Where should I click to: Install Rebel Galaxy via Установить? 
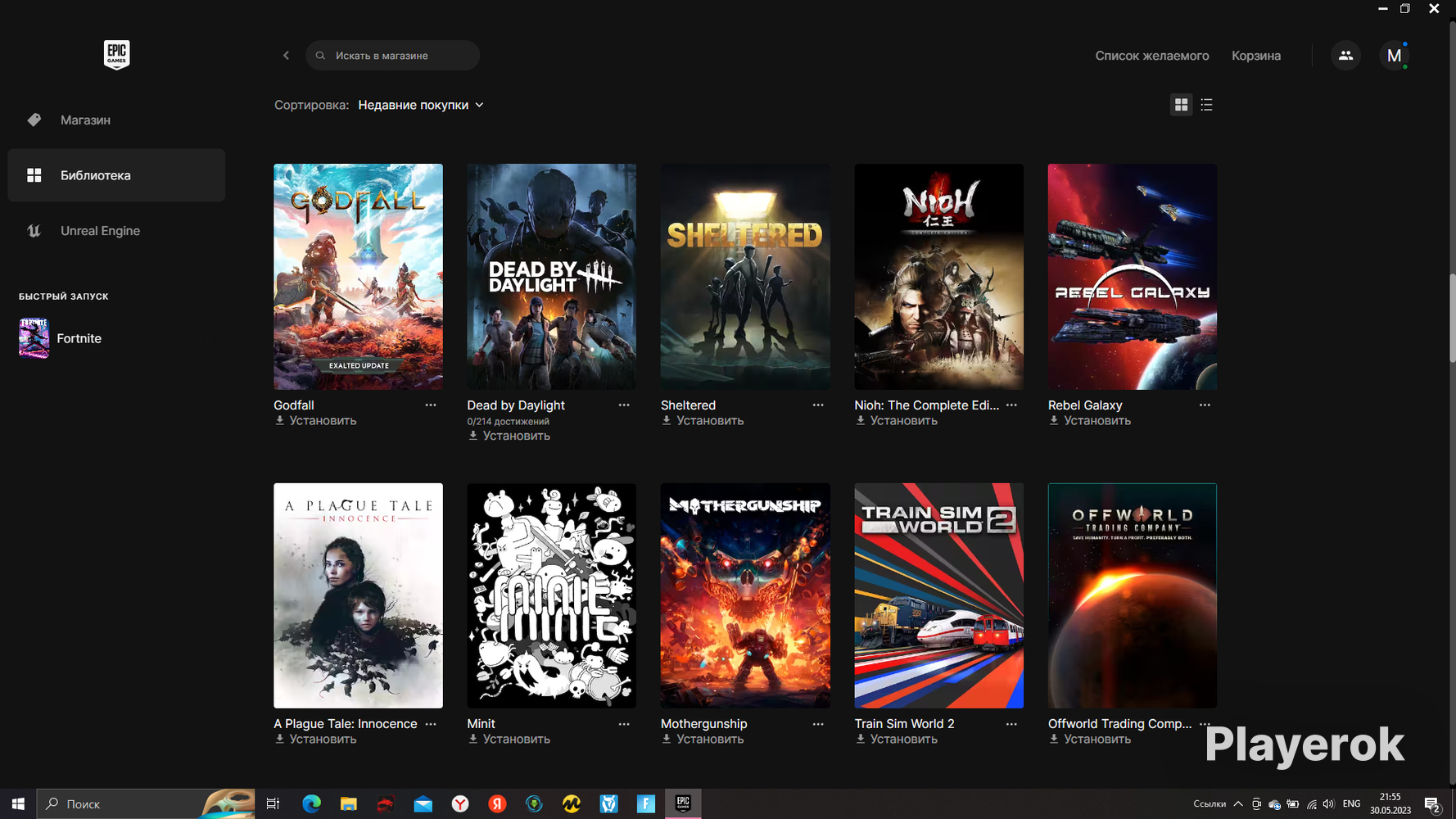[x=1090, y=421]
